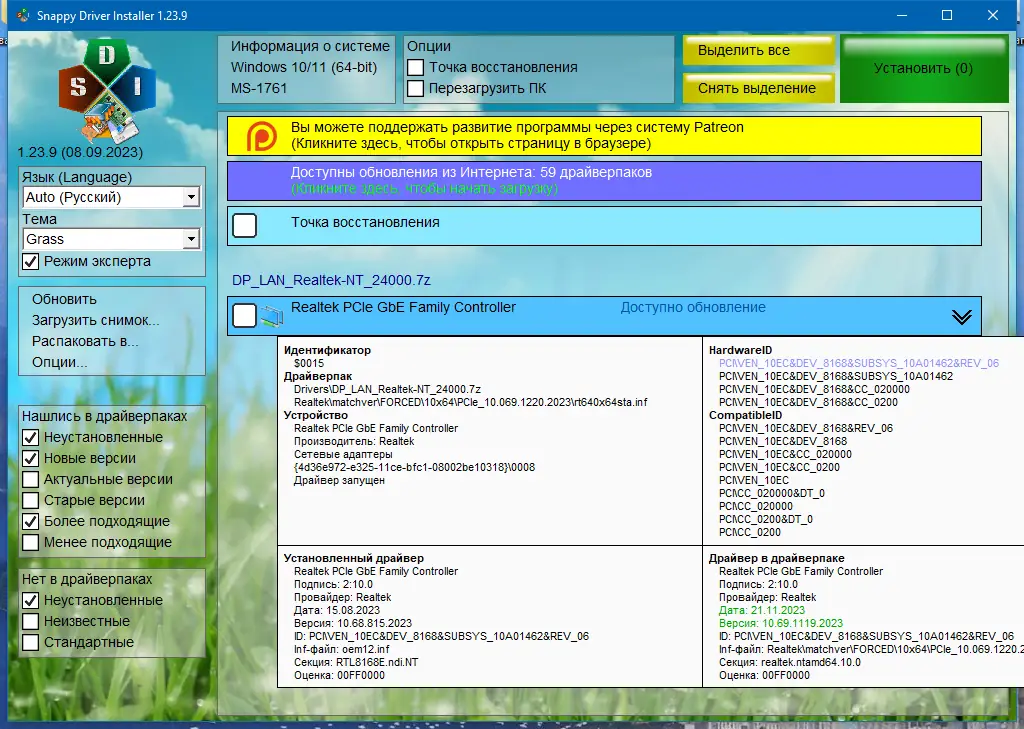
Task: Click the Производитель: Realtek line
Action: [354, 441]
